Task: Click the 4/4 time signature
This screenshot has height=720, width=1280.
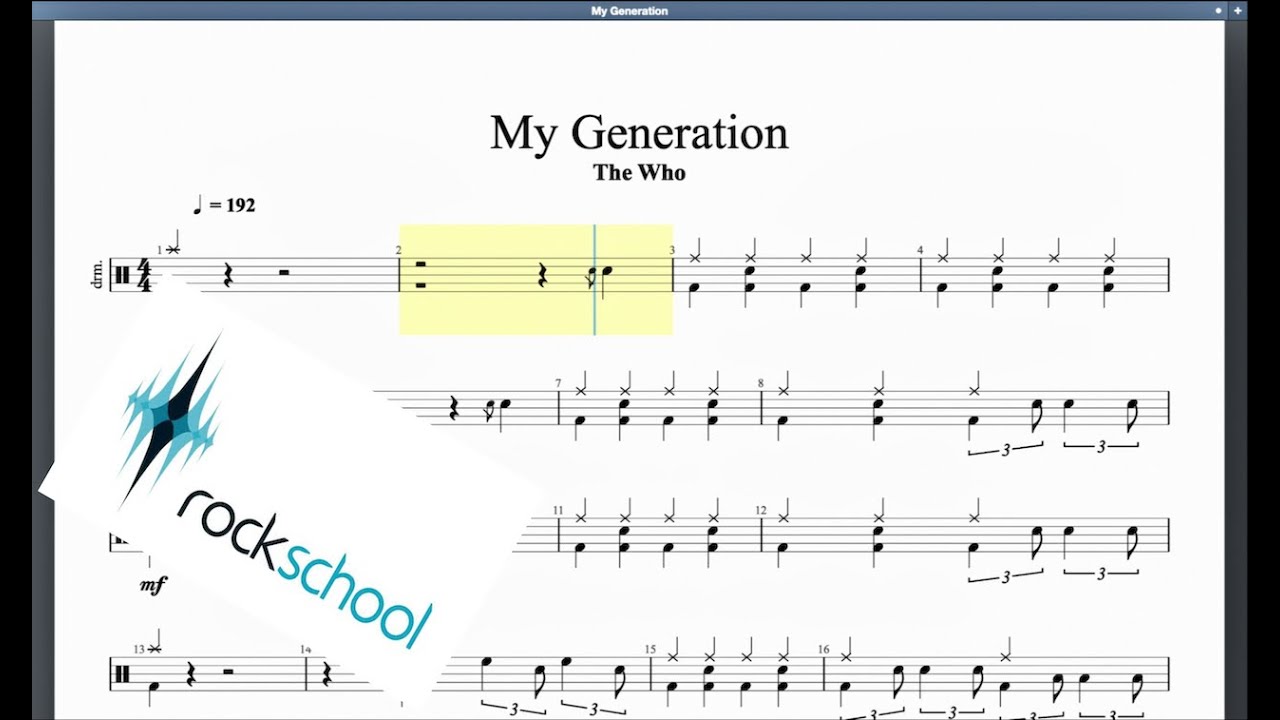Action: [x=144, y=275]
